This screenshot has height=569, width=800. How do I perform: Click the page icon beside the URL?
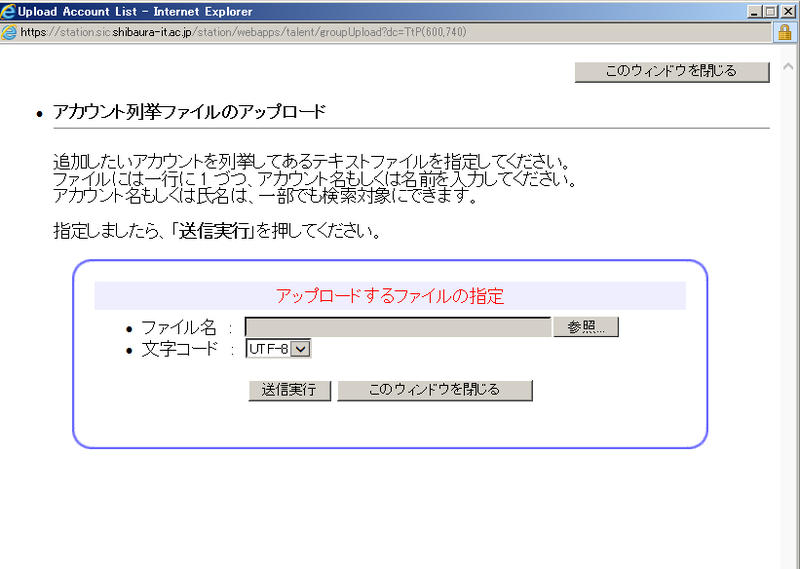(x=9, y=32)
